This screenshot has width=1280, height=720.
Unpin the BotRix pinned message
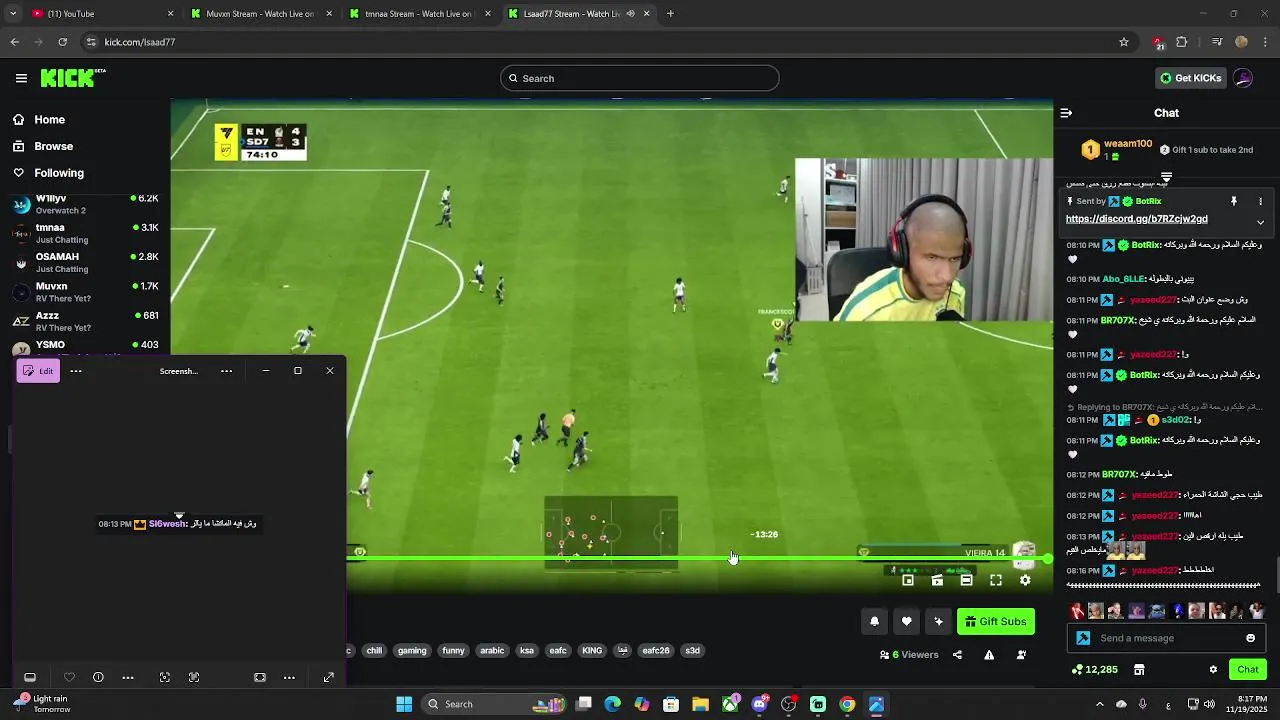pyautogui.click(x=1234, y=201)
